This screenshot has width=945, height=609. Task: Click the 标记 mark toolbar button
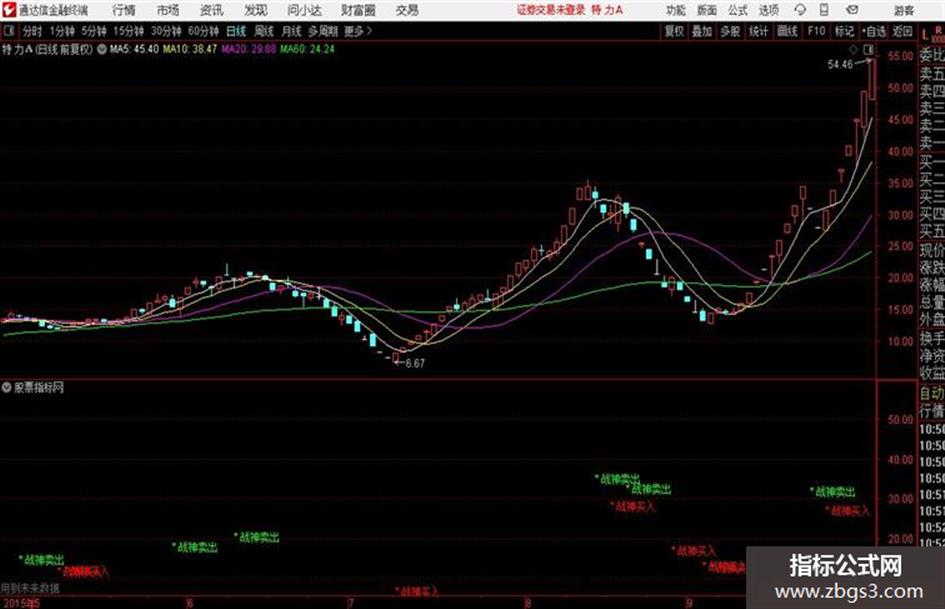(x=844, y=31)
